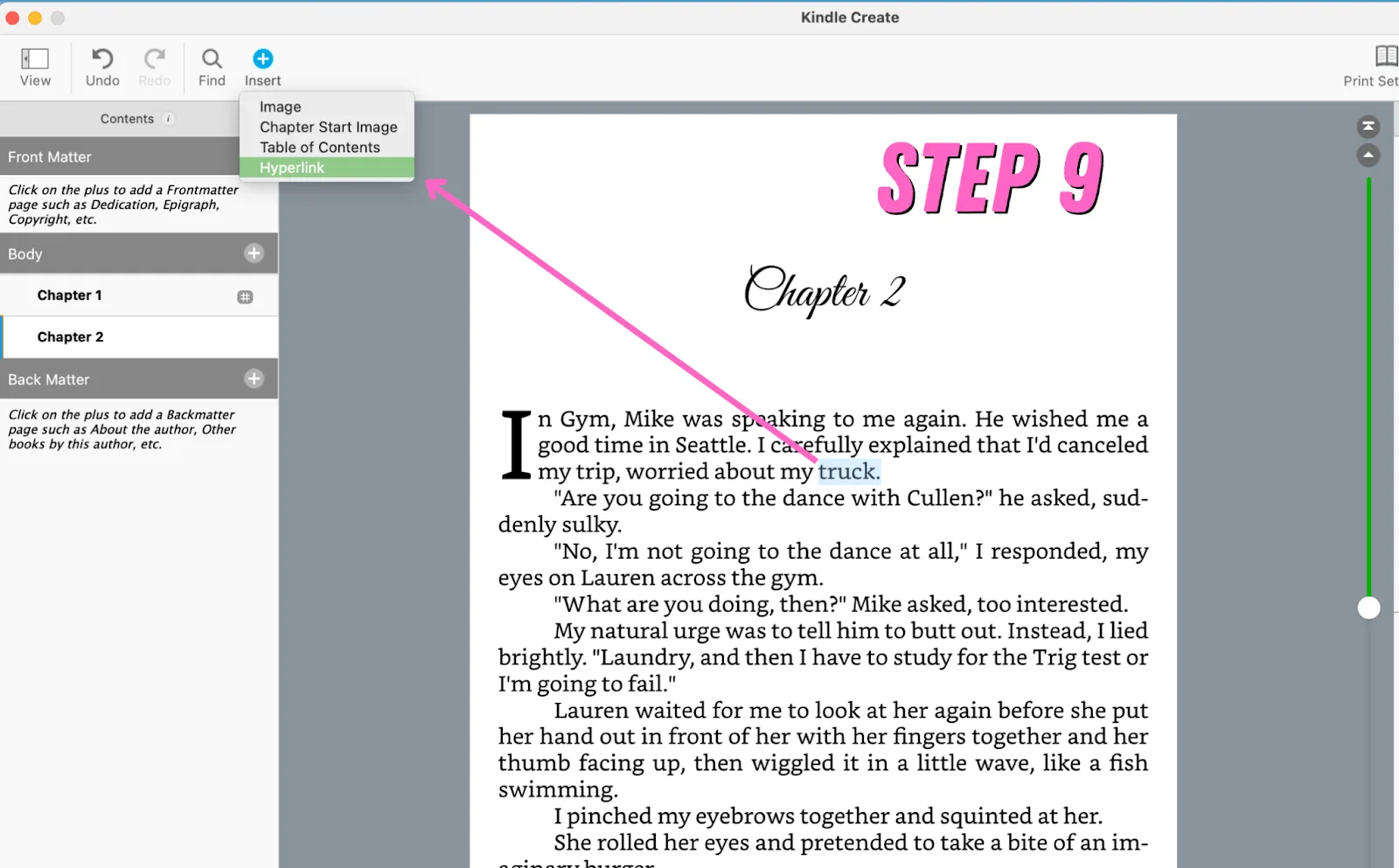
Task: Add a Body section with plus
Action: point(254,253)
